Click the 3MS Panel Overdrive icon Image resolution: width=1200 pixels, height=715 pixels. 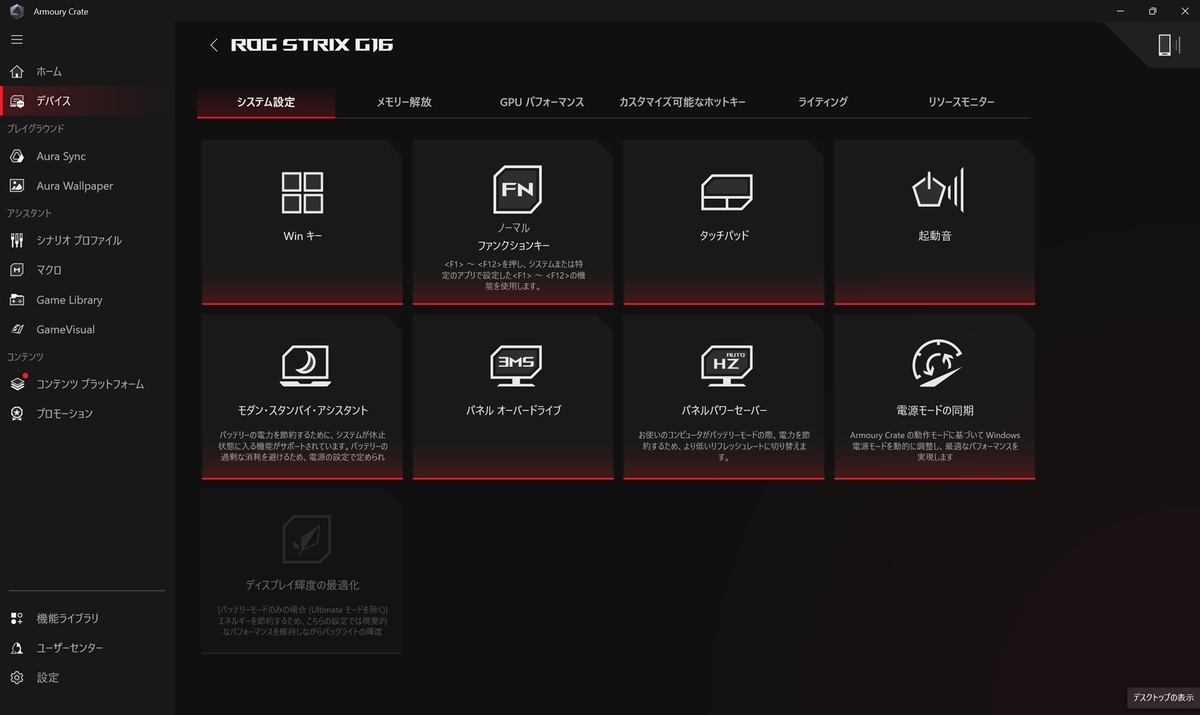[516, 365]
